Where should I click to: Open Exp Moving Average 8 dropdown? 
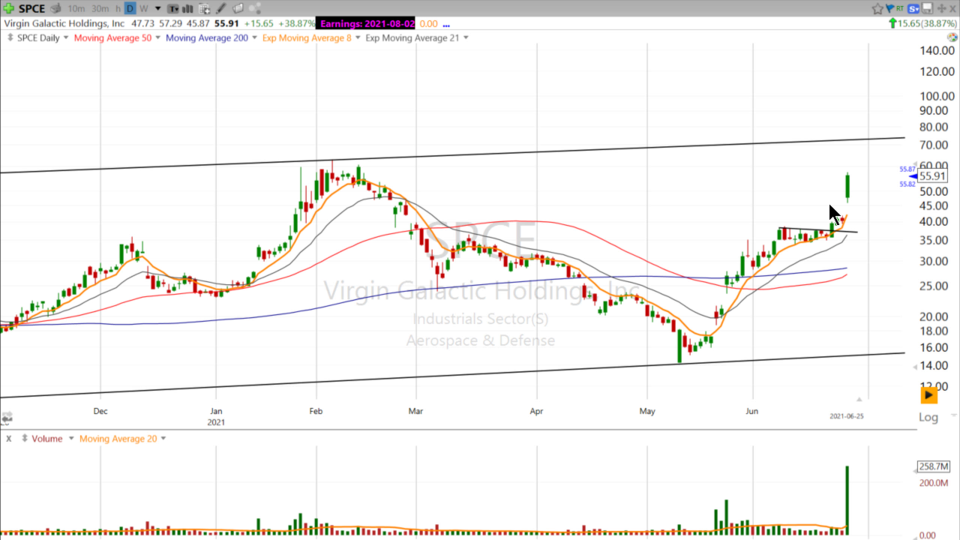(x=358, y=38)
